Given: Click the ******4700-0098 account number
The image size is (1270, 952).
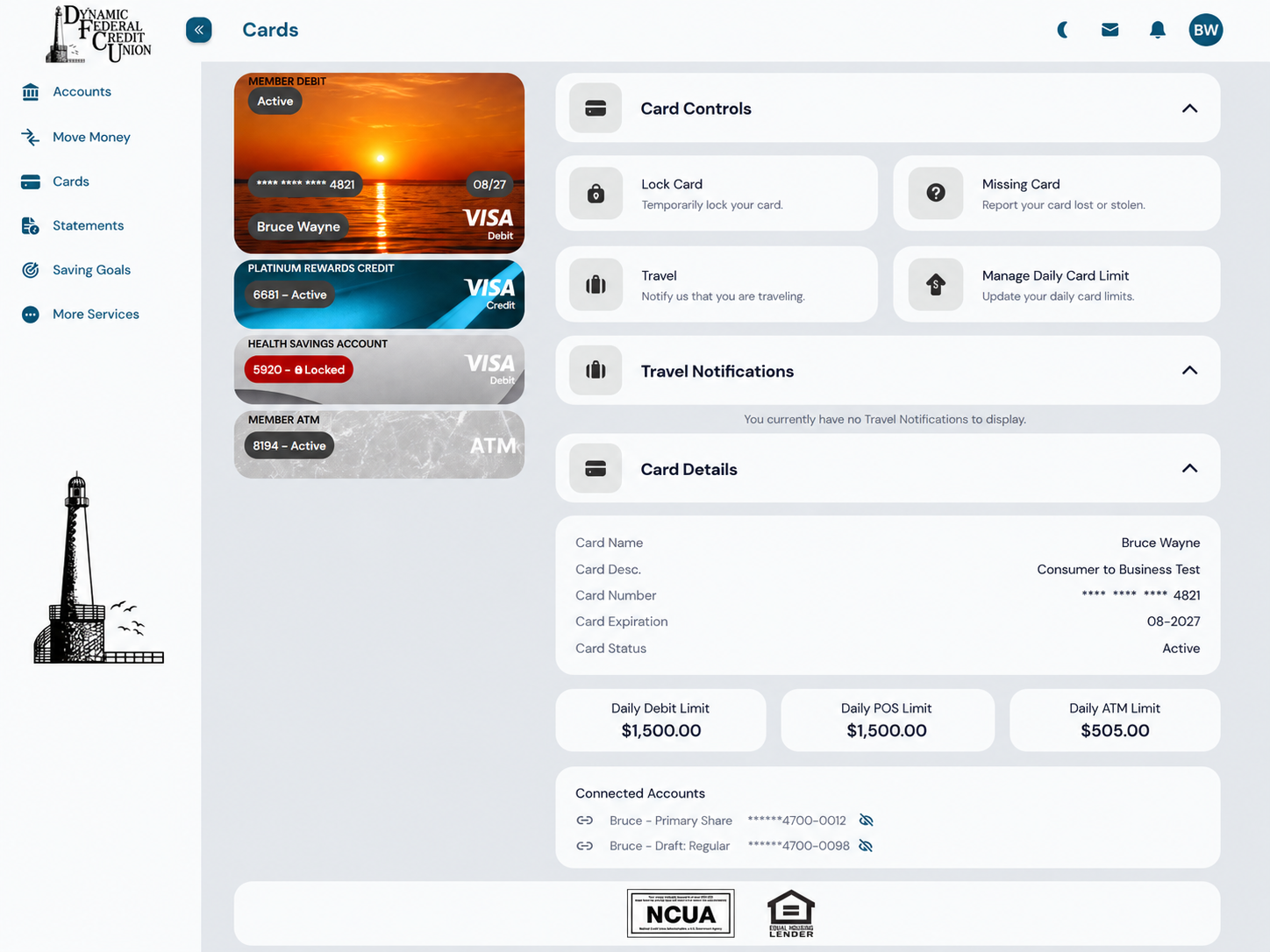Looking at the screenshot, I should pyautogui.click(x=799, y=846).
